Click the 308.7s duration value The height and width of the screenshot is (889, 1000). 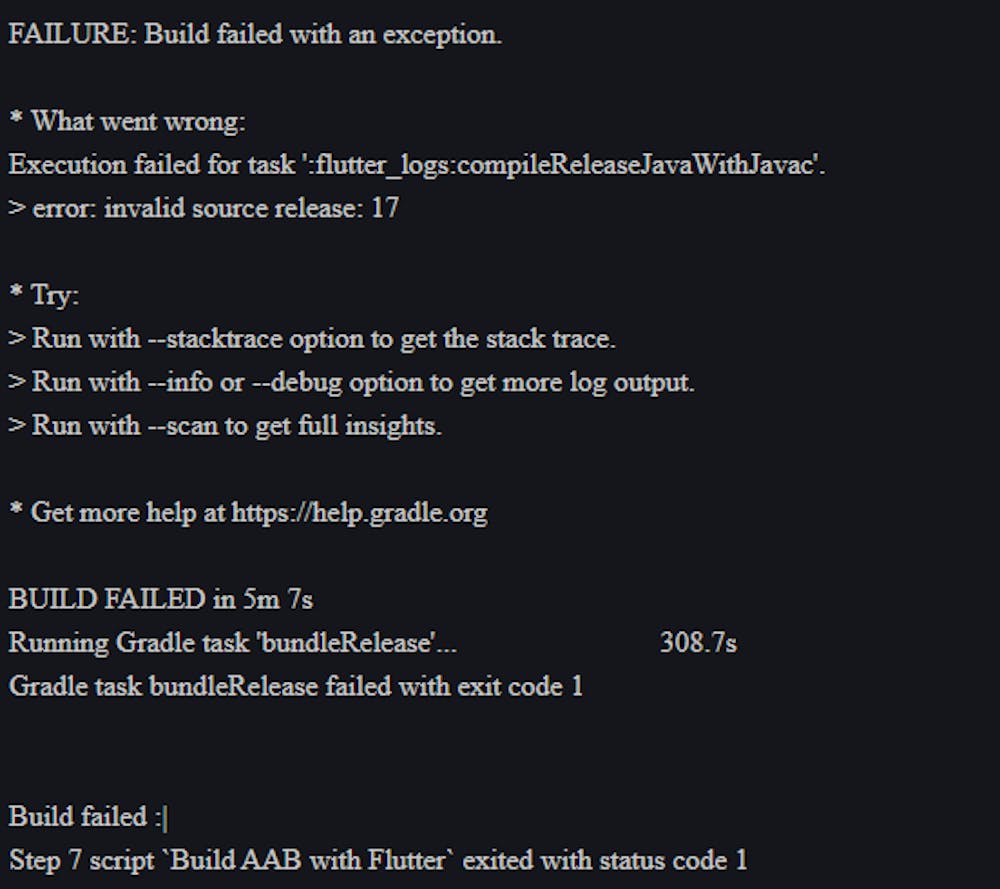(x=698, y=642)
